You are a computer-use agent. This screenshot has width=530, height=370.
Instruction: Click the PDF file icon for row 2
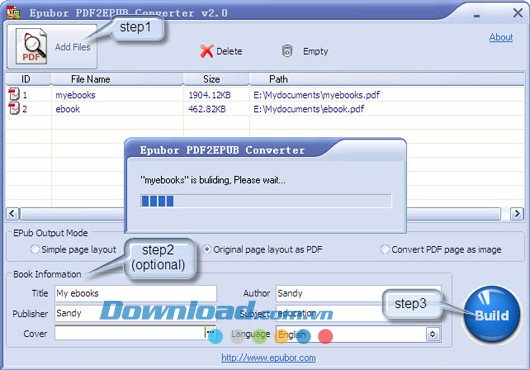tap(14, 108)
